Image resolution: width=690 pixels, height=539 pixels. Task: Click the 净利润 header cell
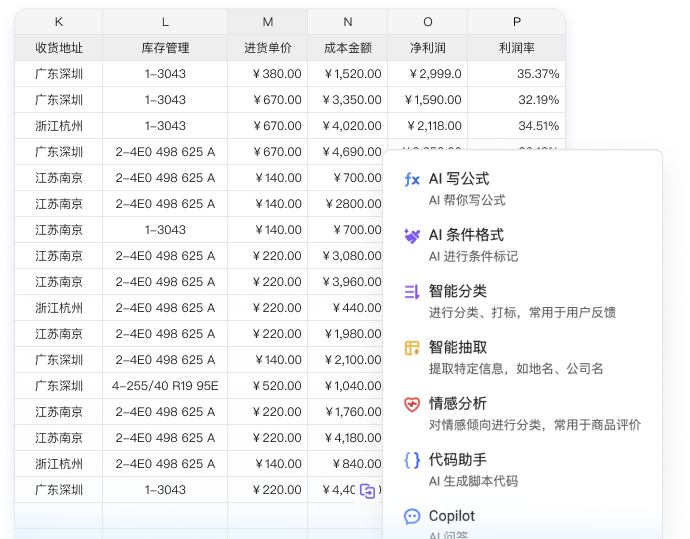428,48
